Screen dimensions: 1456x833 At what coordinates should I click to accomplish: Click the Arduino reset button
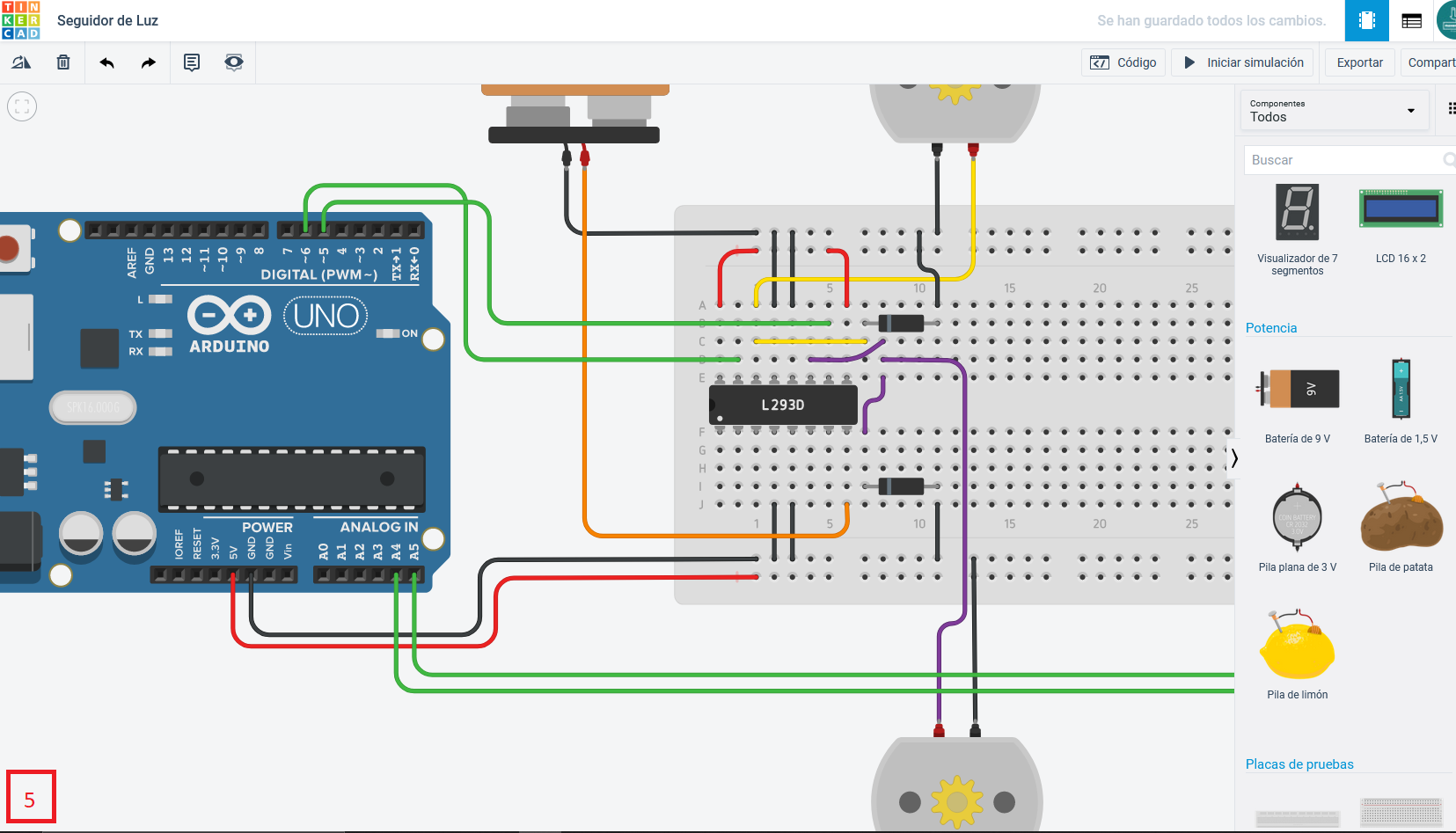9,249
